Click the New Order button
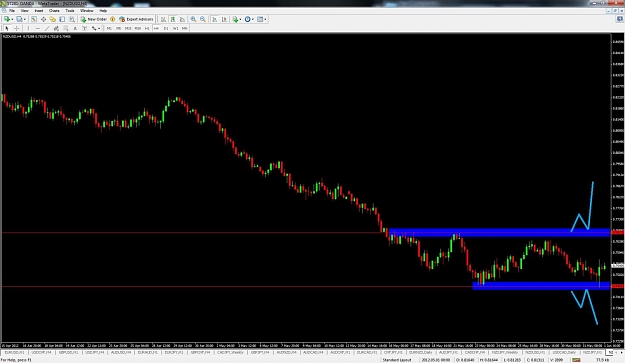Screen dimensions: 625x363 (94, 19)
